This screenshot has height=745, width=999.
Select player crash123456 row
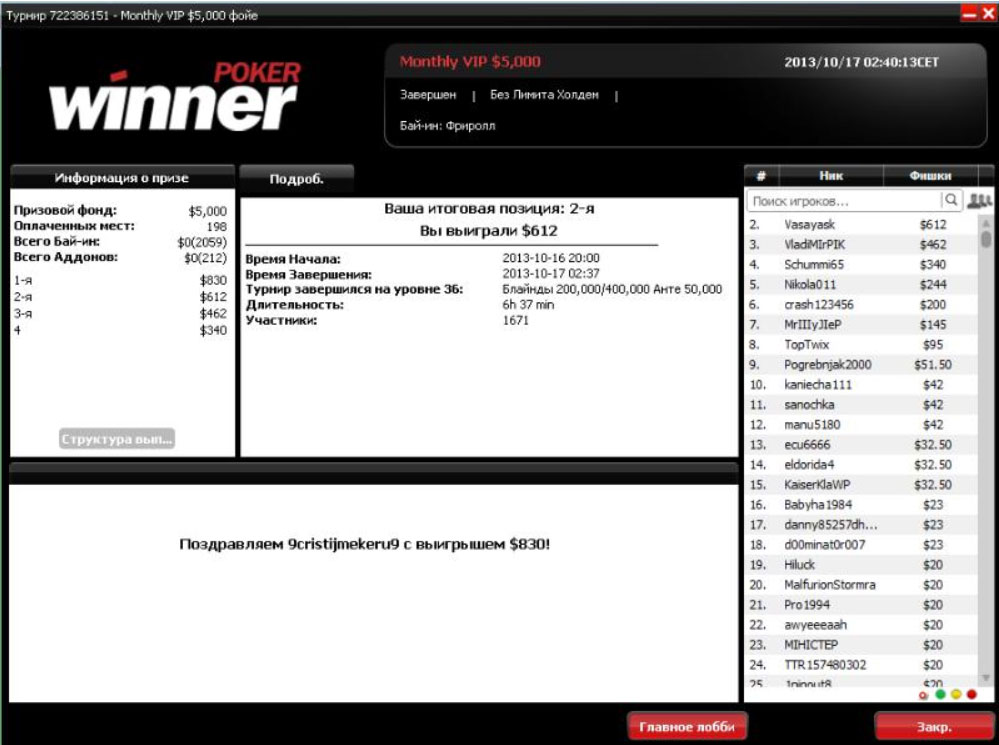(861, 305)
